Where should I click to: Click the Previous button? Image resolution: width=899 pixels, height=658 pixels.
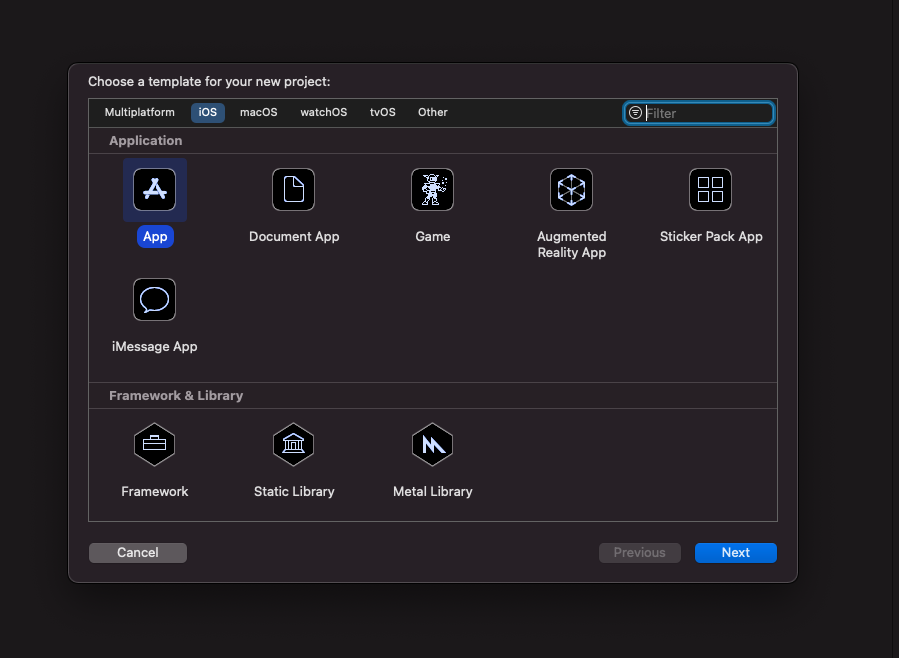(640, 553)
